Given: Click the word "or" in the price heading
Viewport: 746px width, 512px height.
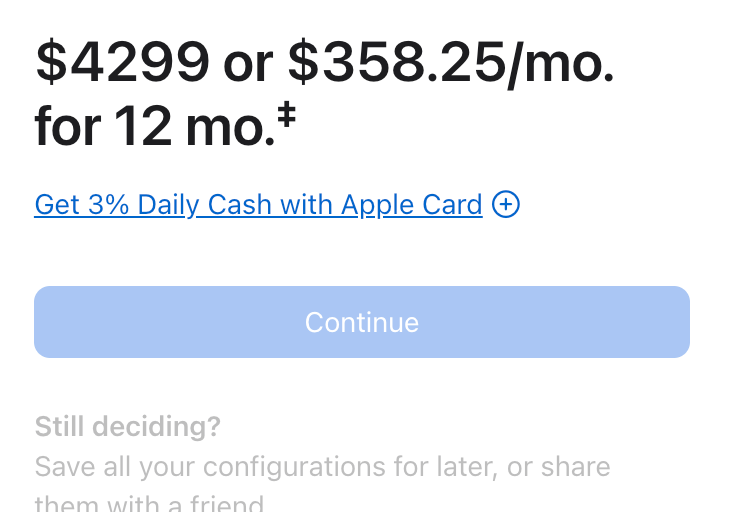Looking at the screenshot, I should click(x=248, y=62).
